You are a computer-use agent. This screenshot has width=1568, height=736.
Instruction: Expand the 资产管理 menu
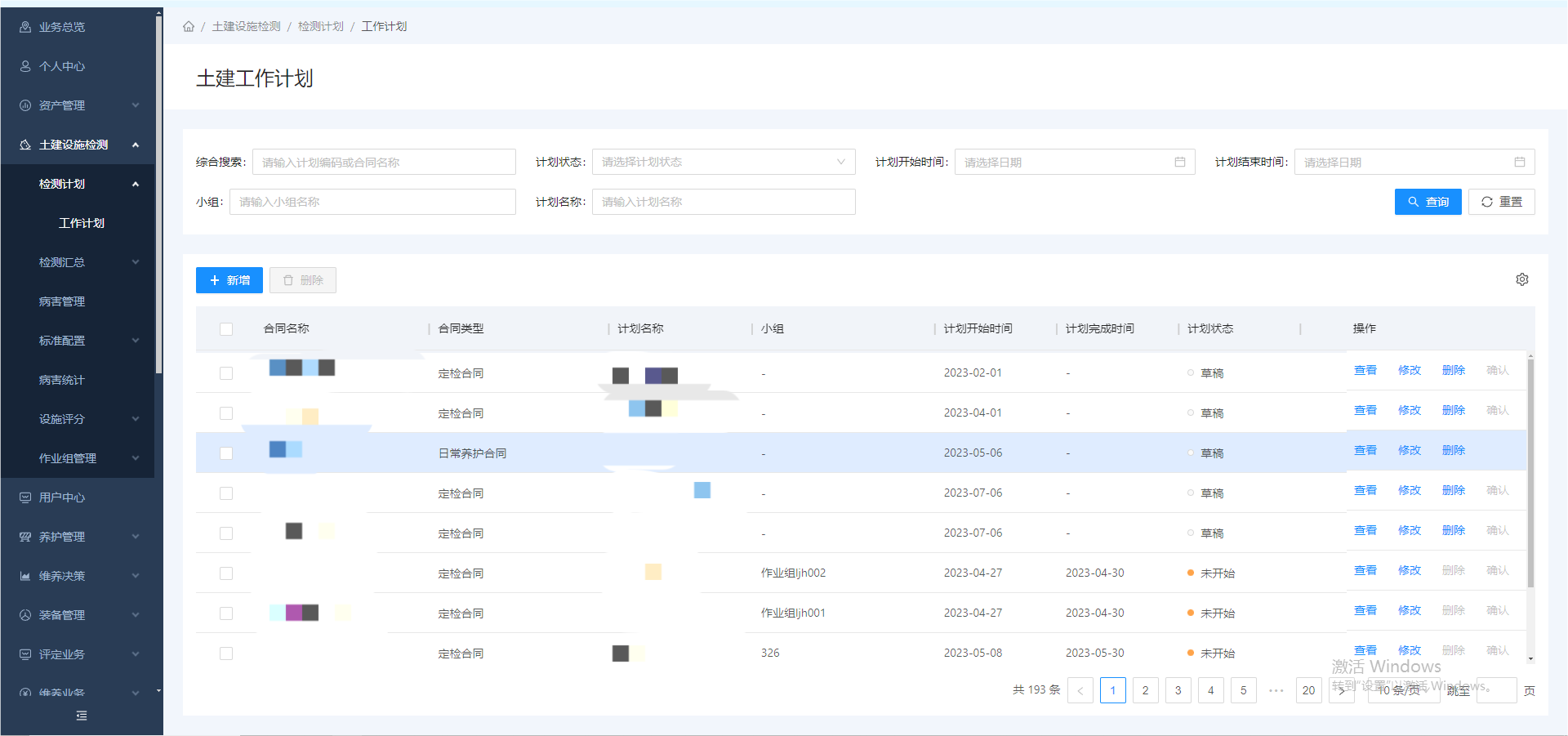coord(136,105)
